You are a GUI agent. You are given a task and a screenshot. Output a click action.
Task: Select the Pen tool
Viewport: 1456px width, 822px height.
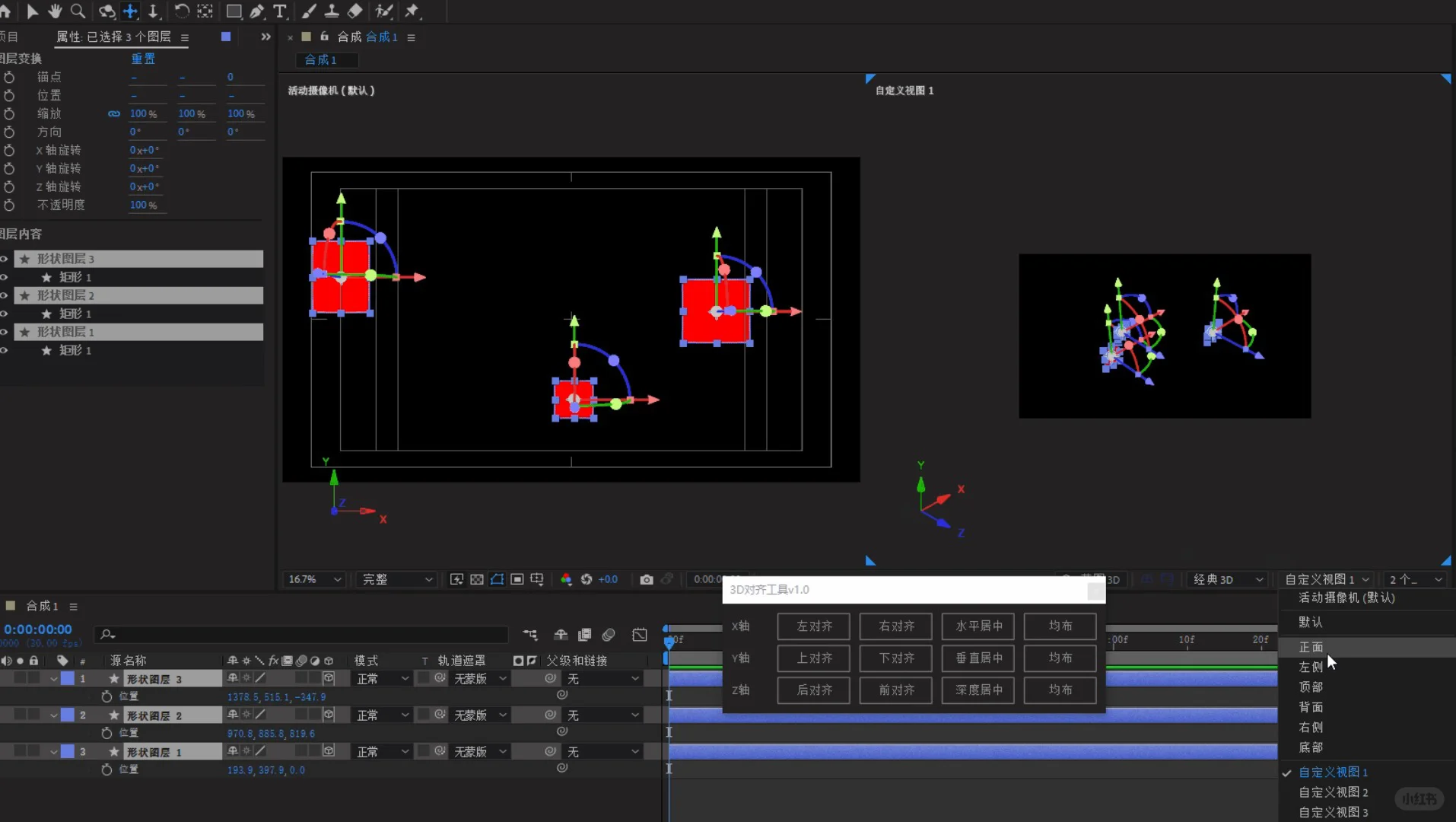(257, 11)
